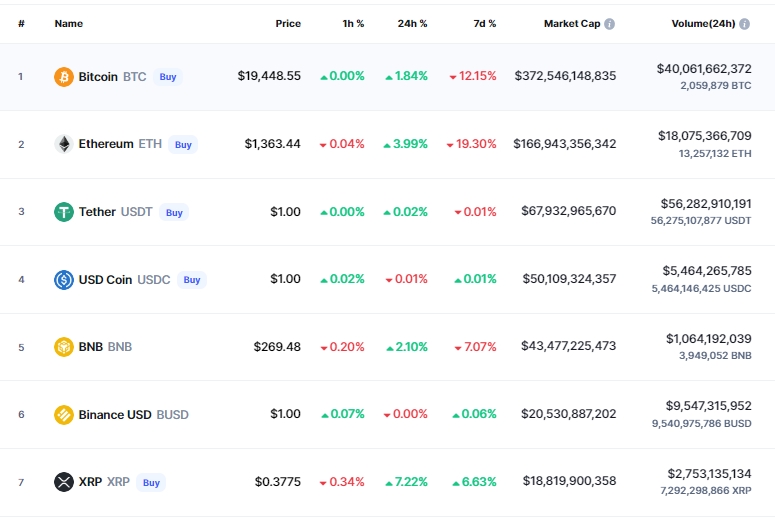
Task: Click BNB 1h change 0.20%
Action: pos(342,347)
